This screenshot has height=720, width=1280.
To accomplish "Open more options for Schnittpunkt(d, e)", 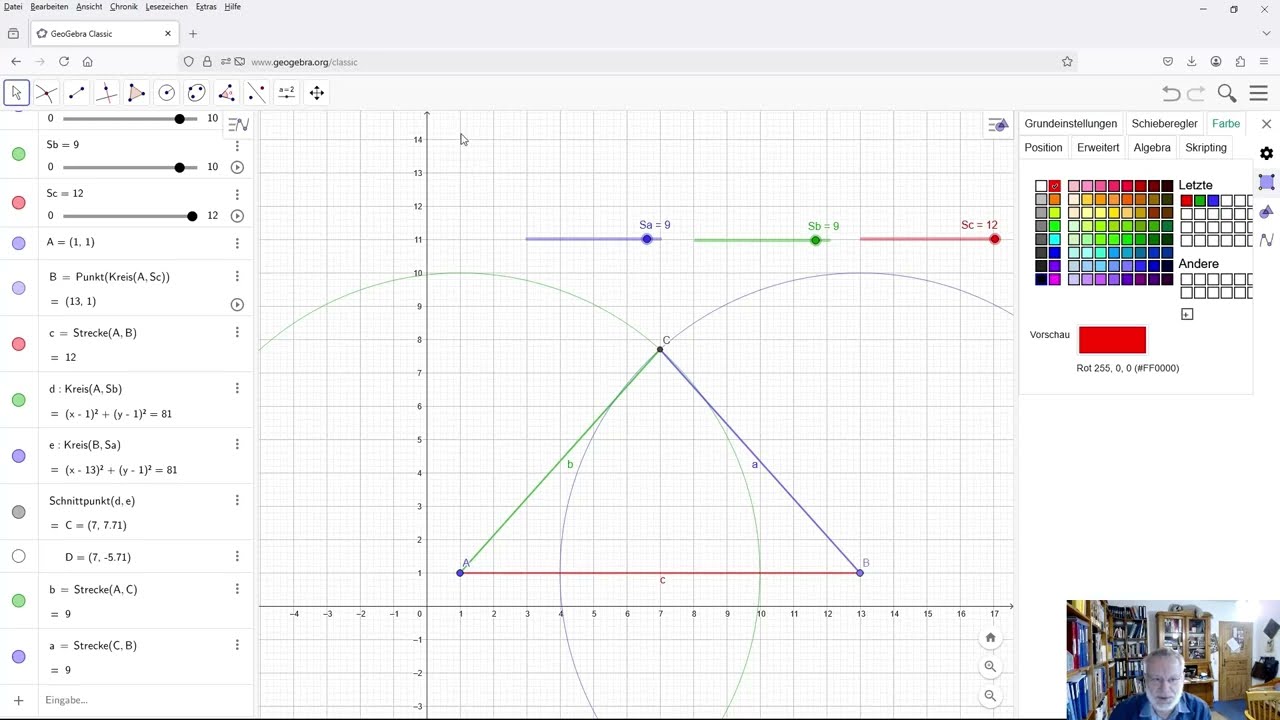I will (x=237, y=500).
